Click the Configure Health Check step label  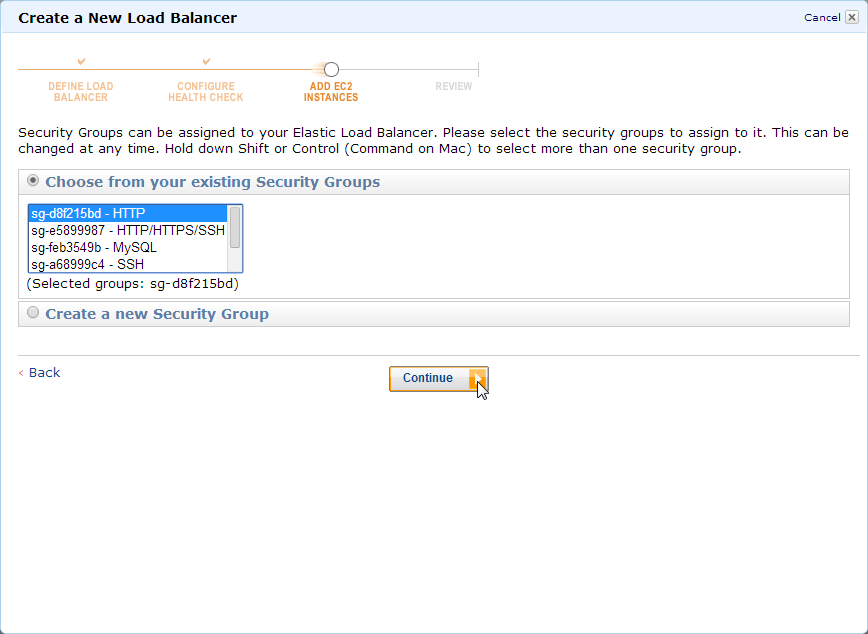pos(205,92)
